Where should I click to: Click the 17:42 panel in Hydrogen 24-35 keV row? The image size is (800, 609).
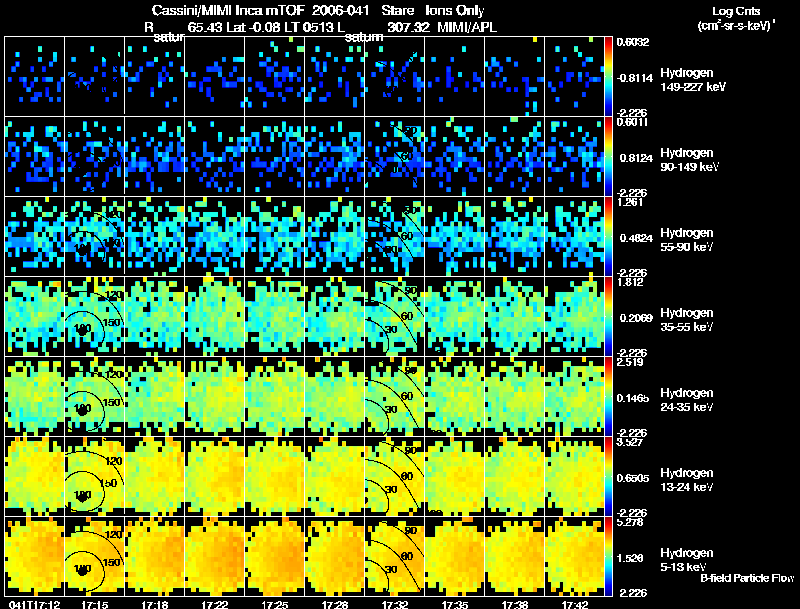click(x=574, y=396)
